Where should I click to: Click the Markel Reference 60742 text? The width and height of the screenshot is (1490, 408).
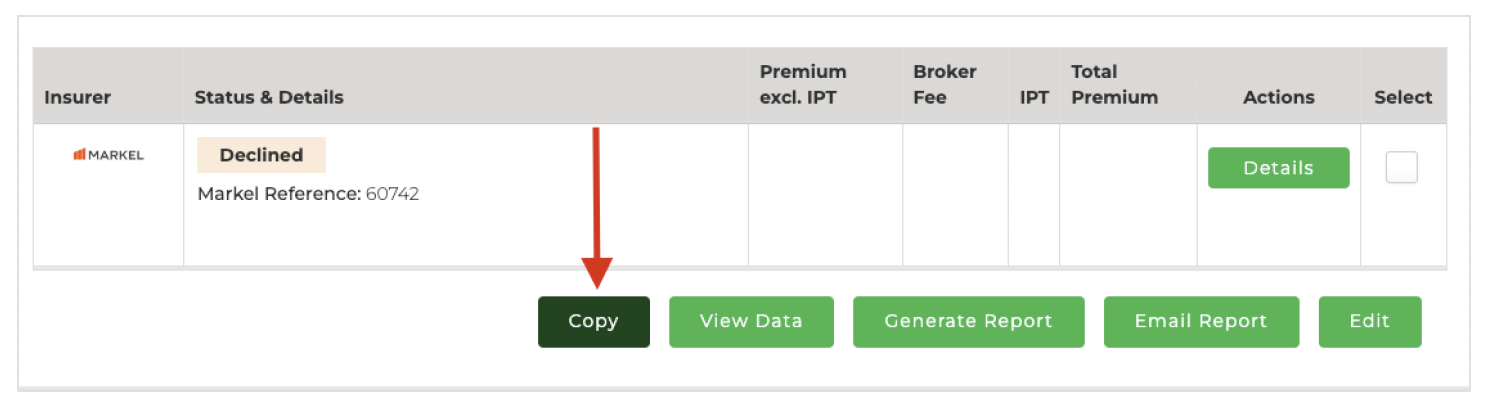[x=308, y=194]
